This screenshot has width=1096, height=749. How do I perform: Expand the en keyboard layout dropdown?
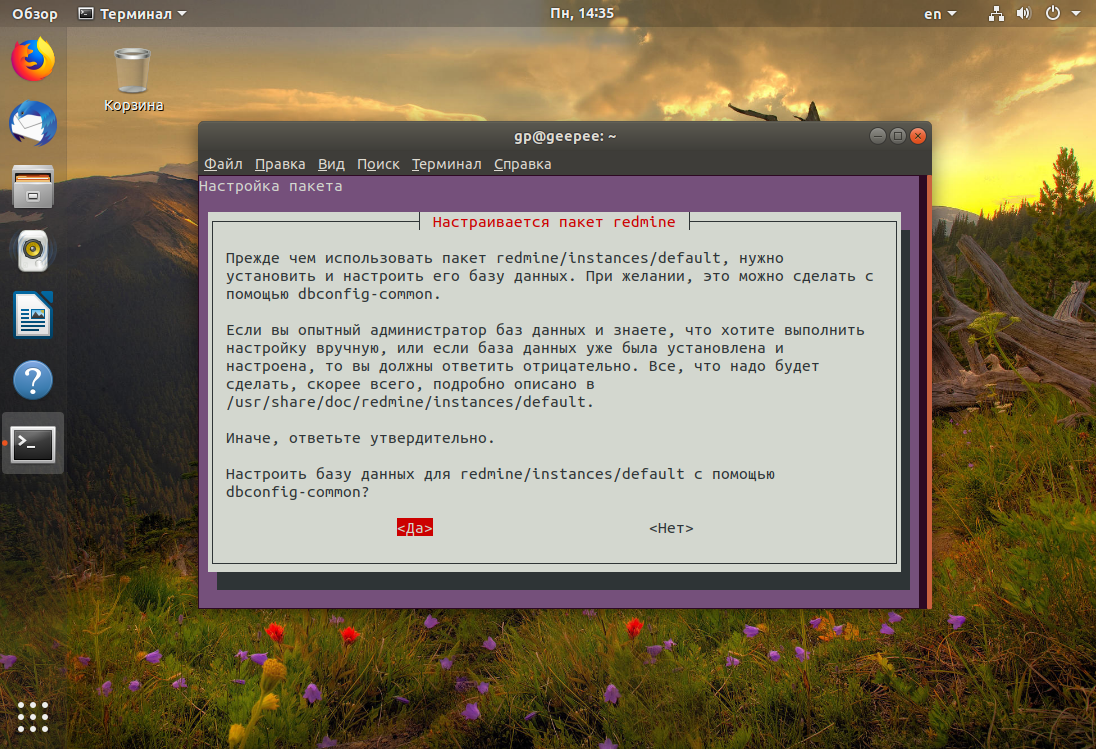(940, 13)
